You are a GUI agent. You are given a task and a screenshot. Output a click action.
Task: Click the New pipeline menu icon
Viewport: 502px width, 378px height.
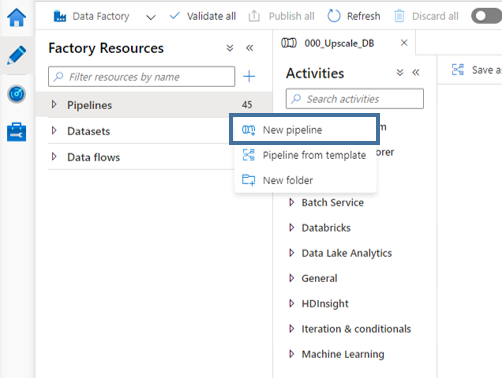point(248,130)
